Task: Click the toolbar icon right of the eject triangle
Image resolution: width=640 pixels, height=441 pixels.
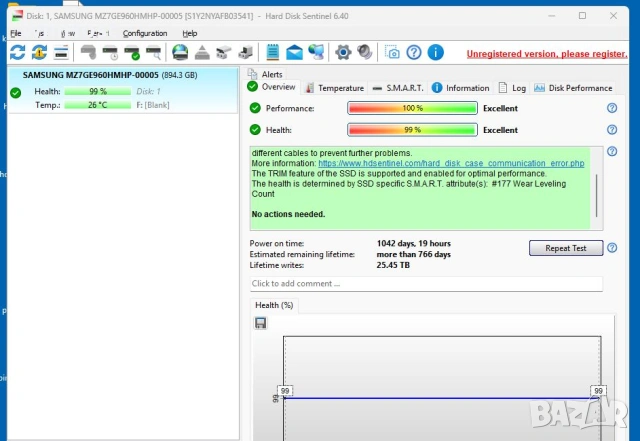Action: [x=224, y=52]
